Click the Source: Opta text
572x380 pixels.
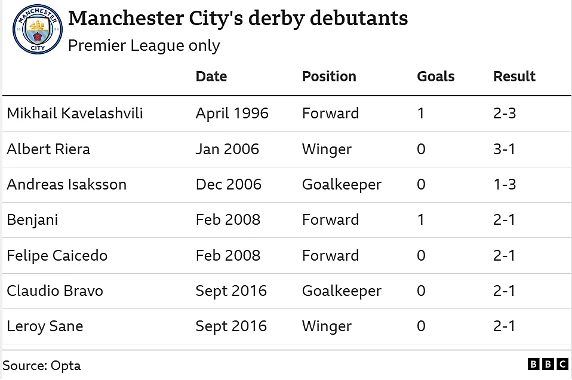pos(42,365)
